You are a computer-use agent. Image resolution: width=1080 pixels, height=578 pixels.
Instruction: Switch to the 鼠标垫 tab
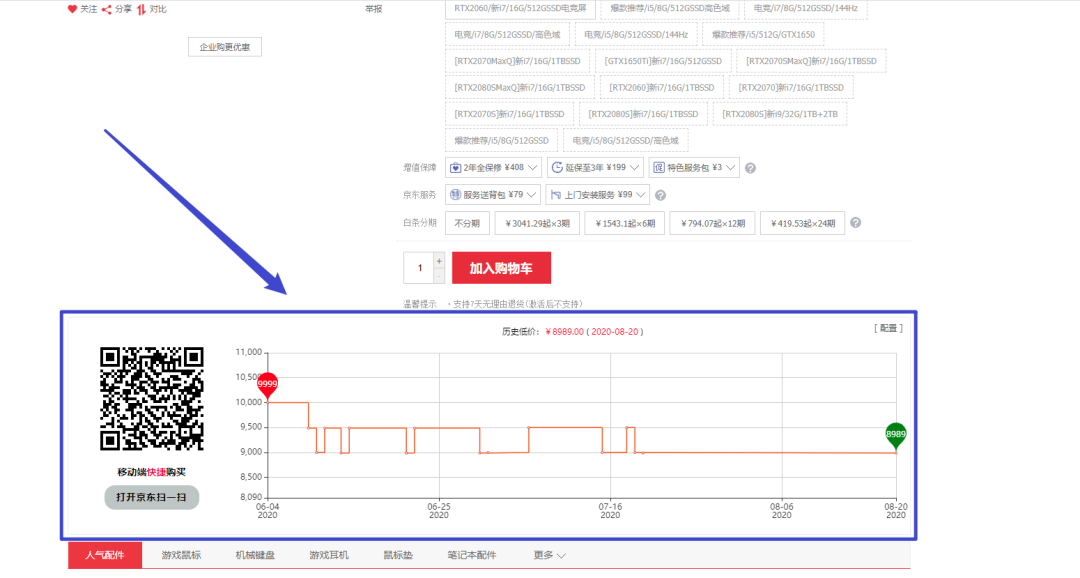pyautogui.click(x=398, y=555)
